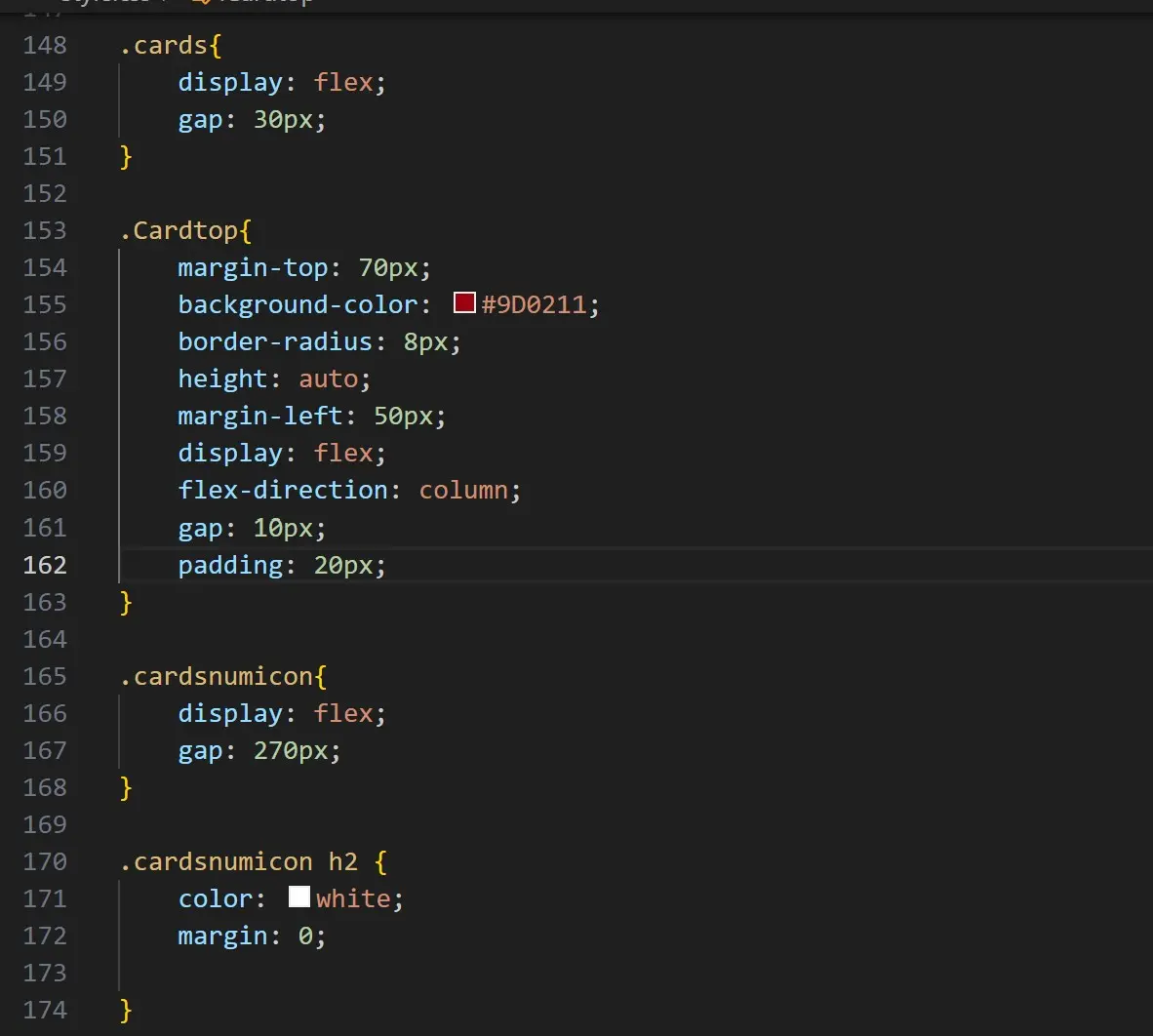Click line number 170 in the gutter

click(45, 861)
